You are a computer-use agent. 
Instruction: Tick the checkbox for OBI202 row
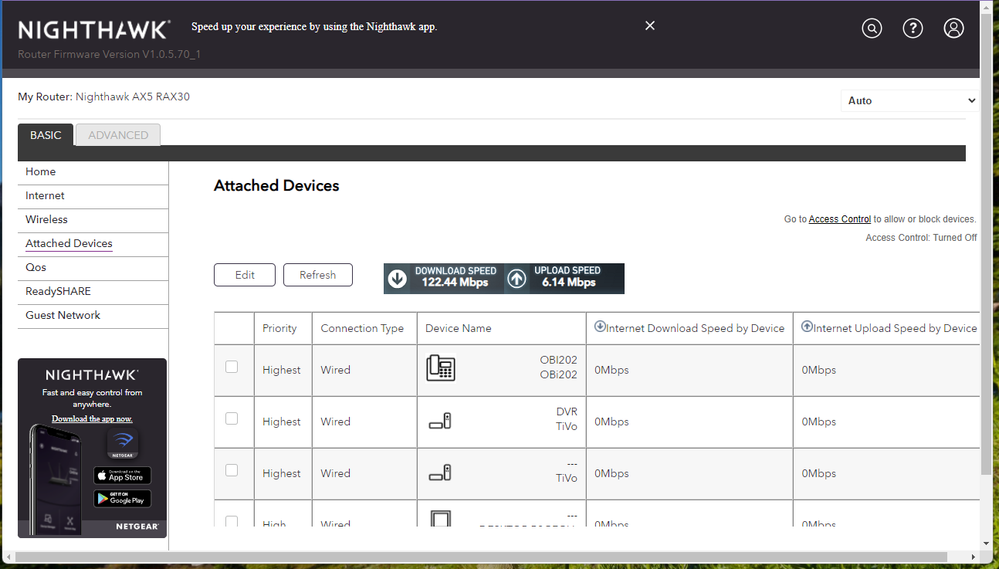(231, 366)
